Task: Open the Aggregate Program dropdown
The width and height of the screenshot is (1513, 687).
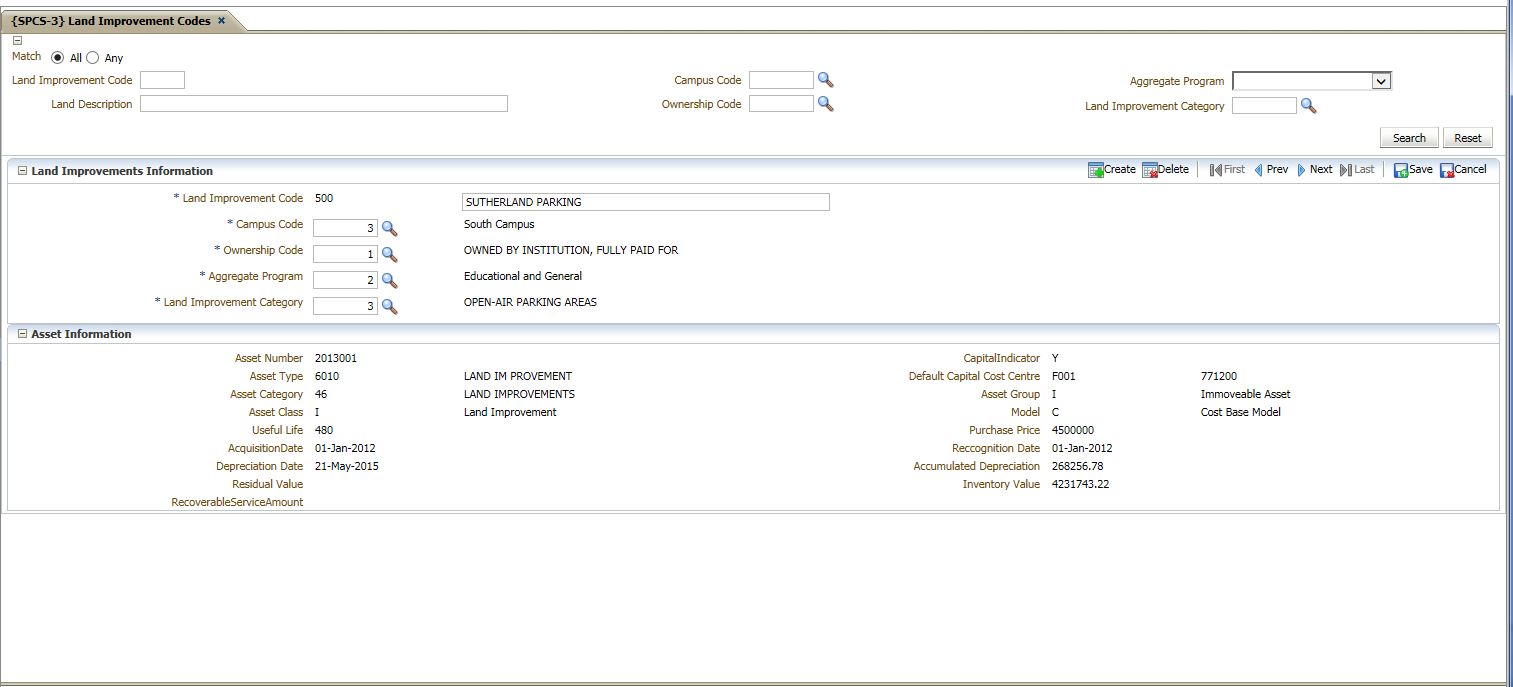Action: pyautogui.click(x=1381, y=82)
